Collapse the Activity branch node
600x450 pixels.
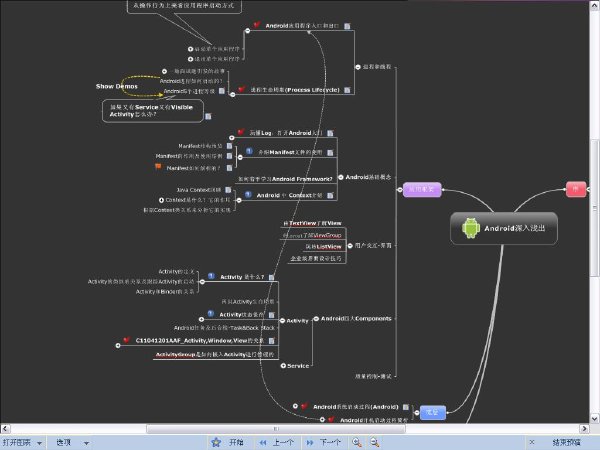point(282,321)
